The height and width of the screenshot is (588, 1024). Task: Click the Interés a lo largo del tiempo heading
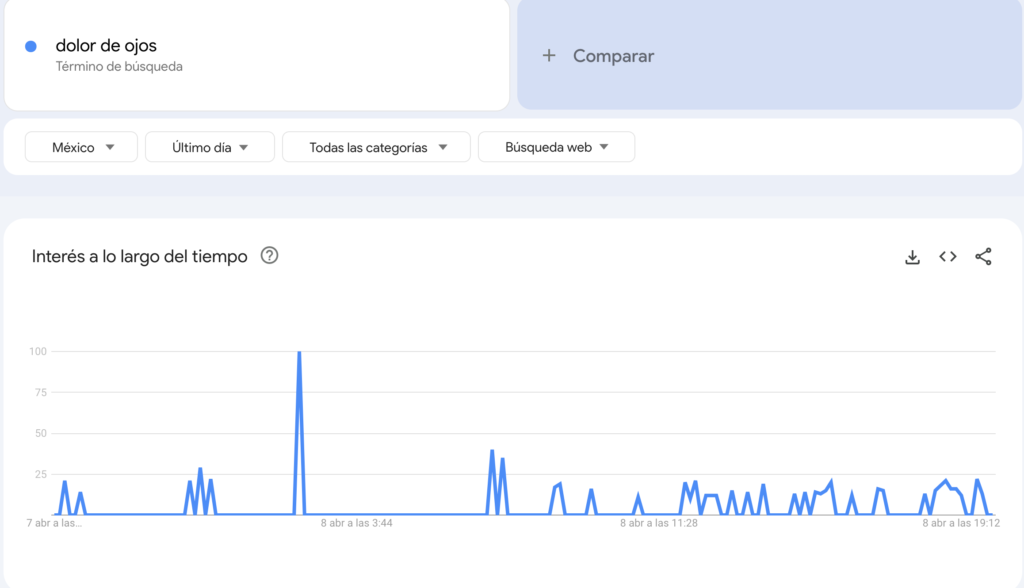point(139,257)
